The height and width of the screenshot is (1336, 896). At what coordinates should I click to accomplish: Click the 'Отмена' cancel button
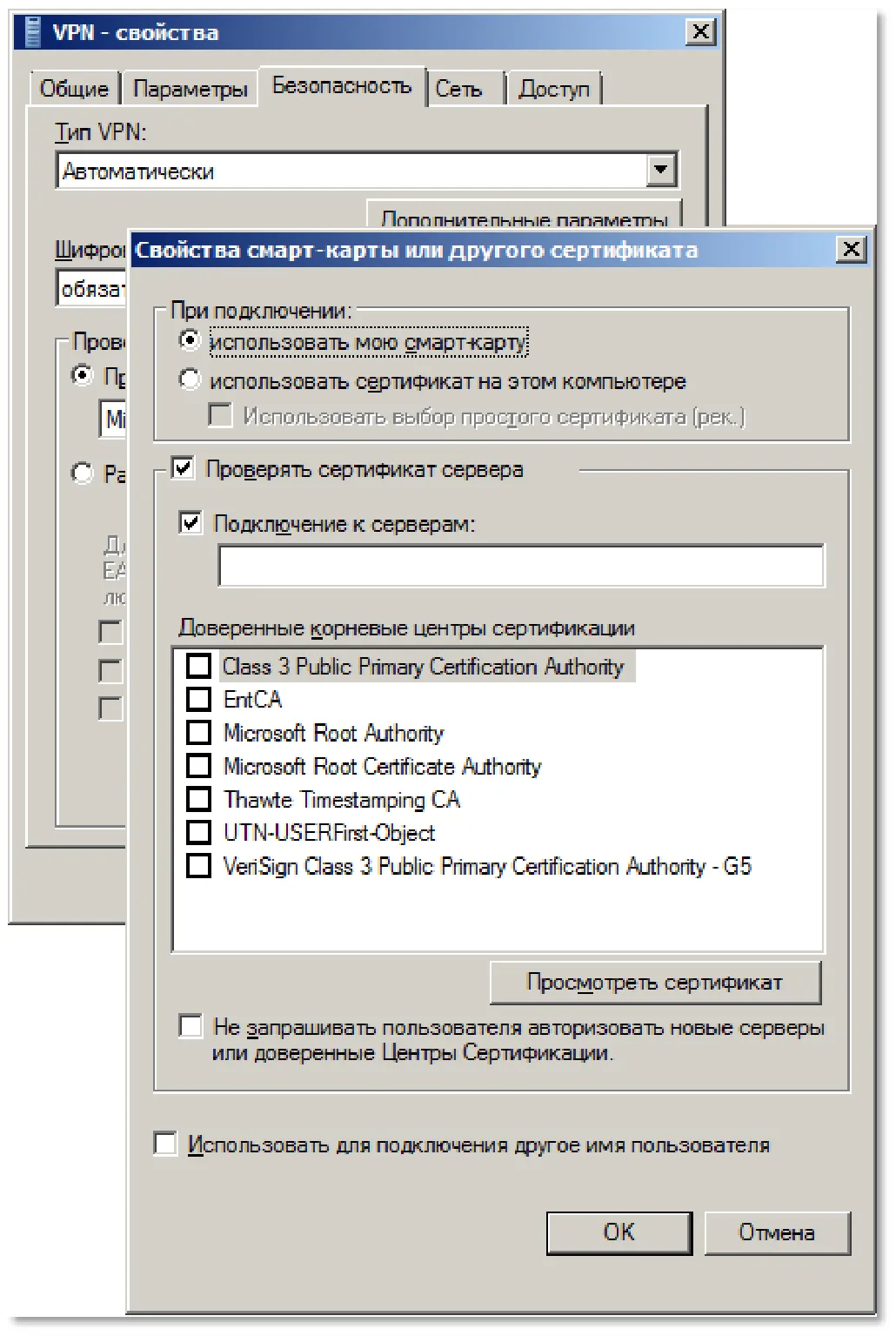777,1232
